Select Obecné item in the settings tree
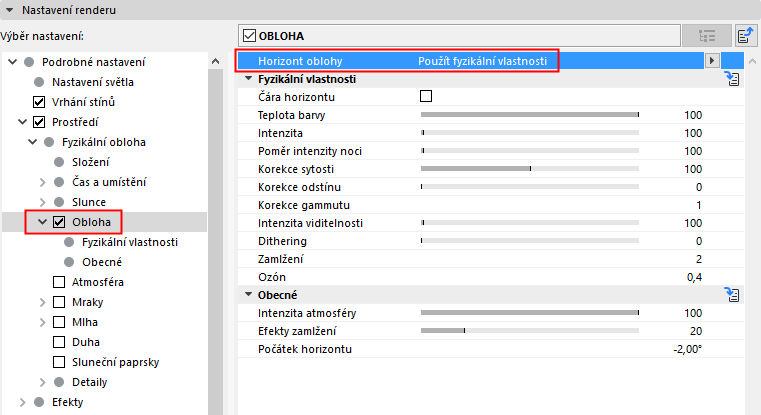Viewport: 761px width, 415px height. [102, 262]
